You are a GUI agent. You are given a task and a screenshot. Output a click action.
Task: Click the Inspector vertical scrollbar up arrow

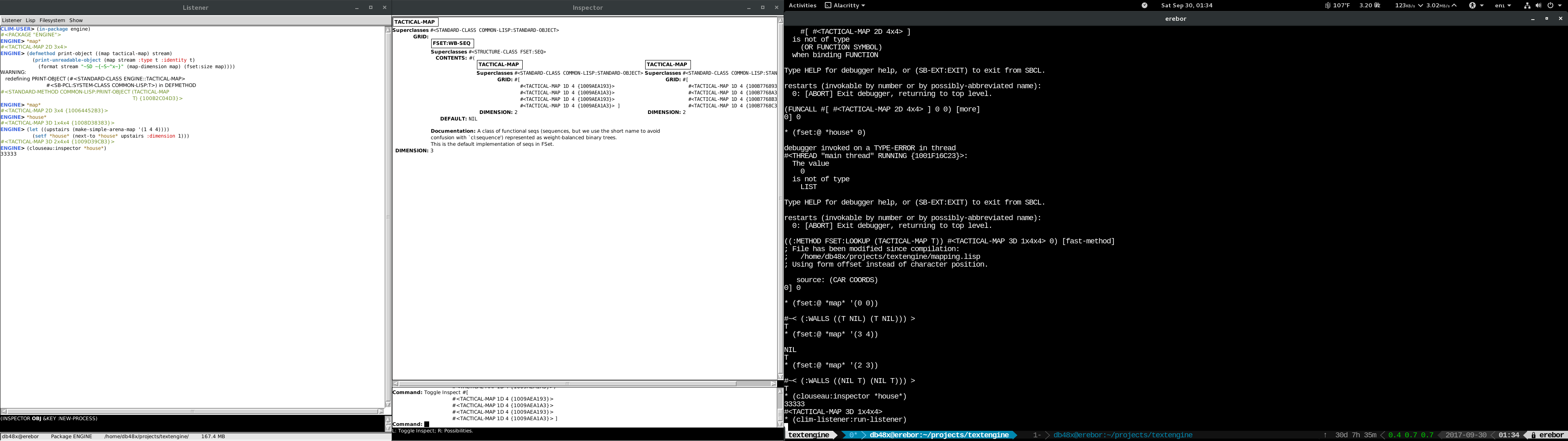(780, 21)
